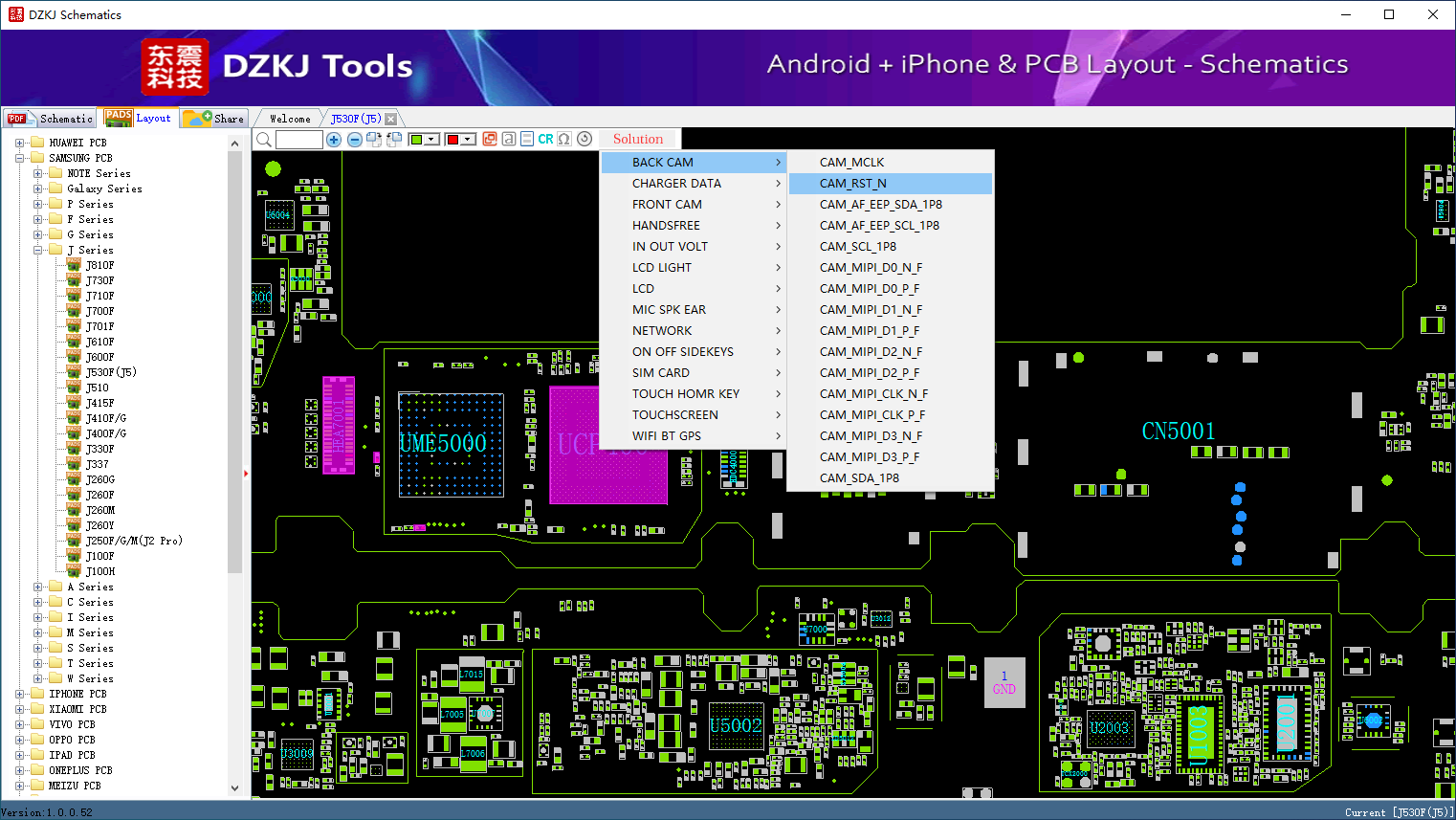Collapse the SAMSUNG PCB tree node
Image resolution: width=1456 pixels, height=820 pixels.
pyautogui.click(x=19, y=158)
